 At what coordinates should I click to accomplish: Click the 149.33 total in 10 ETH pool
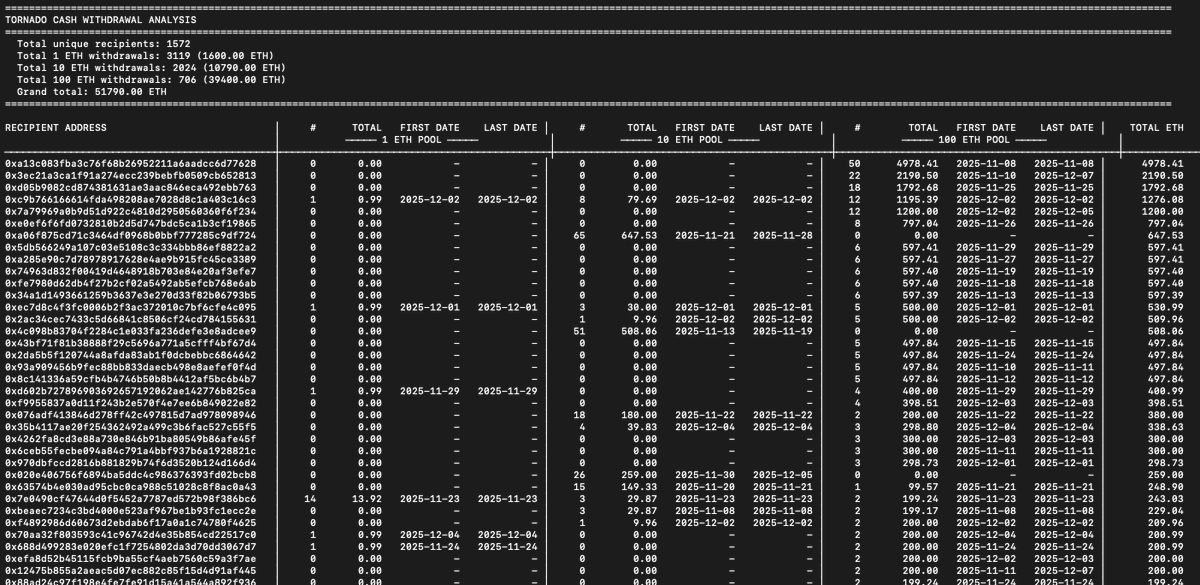coord(639,488)
